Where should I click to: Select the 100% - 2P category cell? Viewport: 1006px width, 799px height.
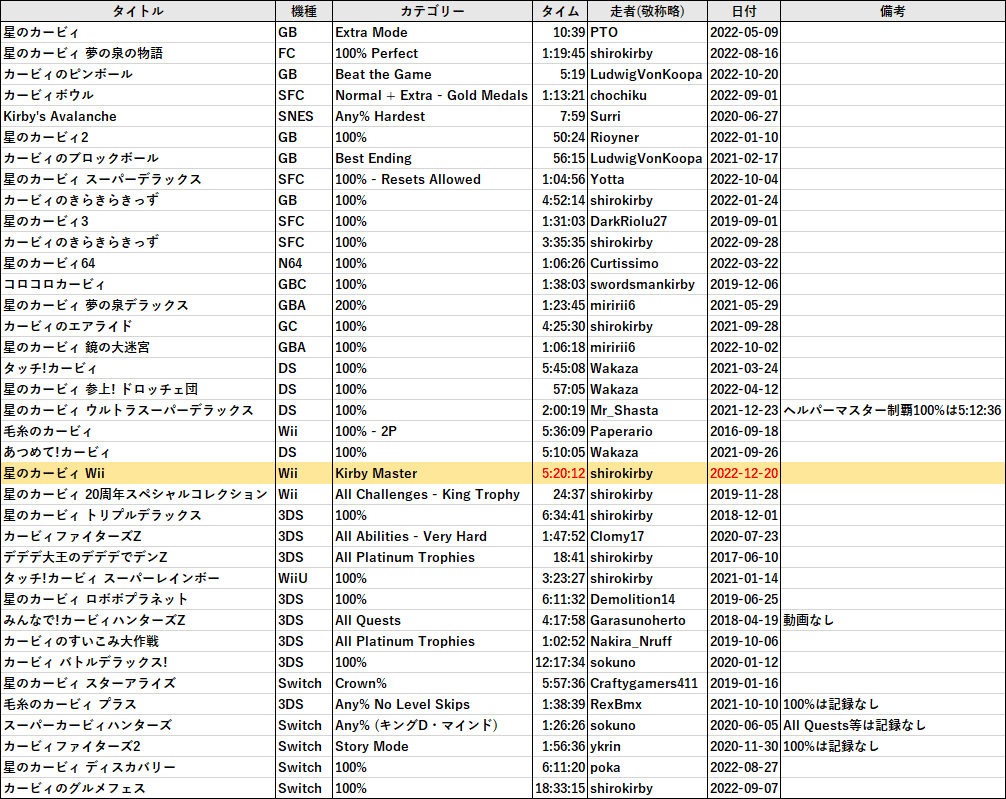click(432, 431)
